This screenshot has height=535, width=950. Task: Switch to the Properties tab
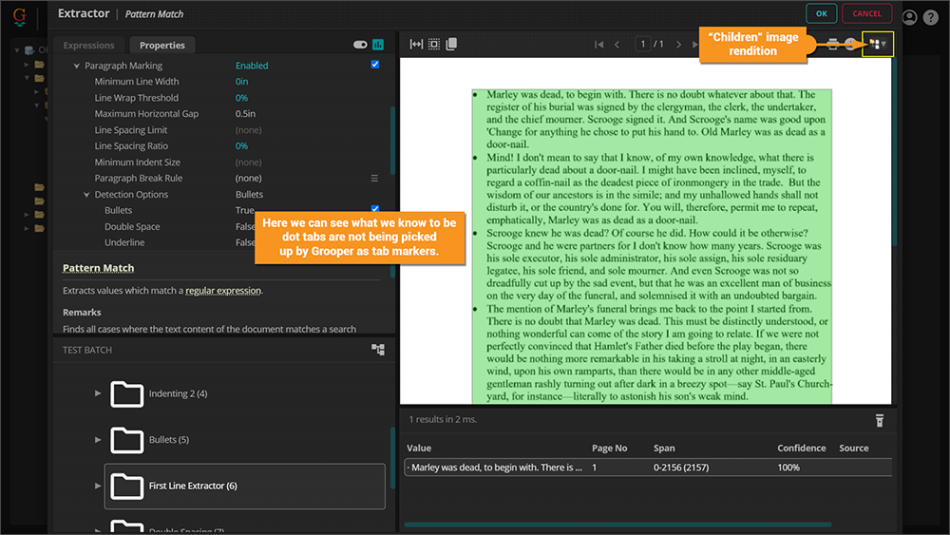162,45
